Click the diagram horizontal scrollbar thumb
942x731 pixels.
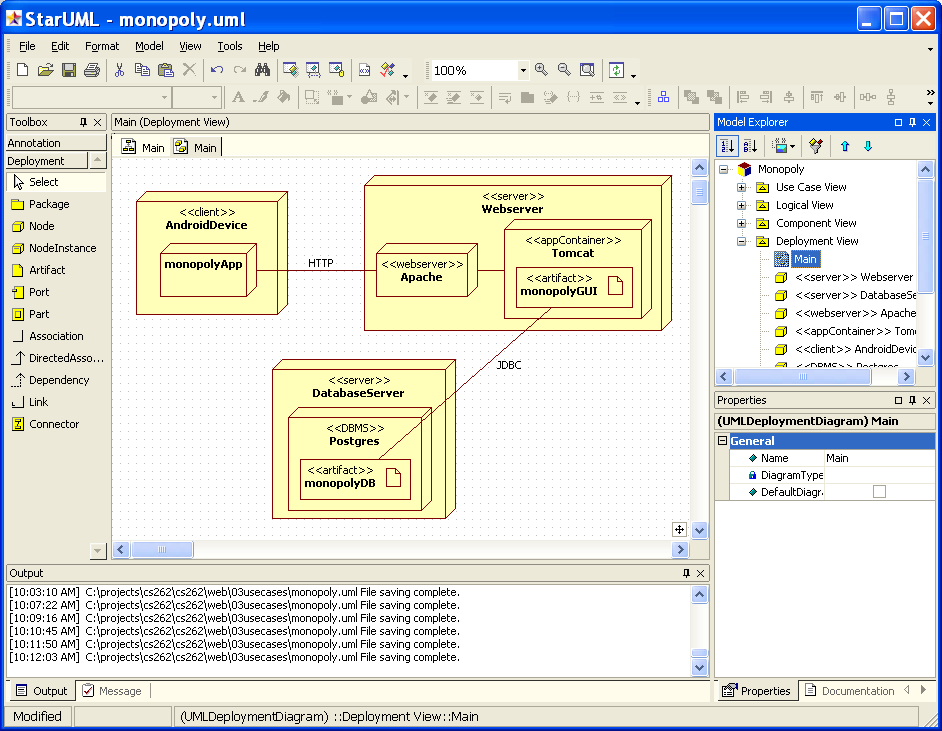(162, 549)
